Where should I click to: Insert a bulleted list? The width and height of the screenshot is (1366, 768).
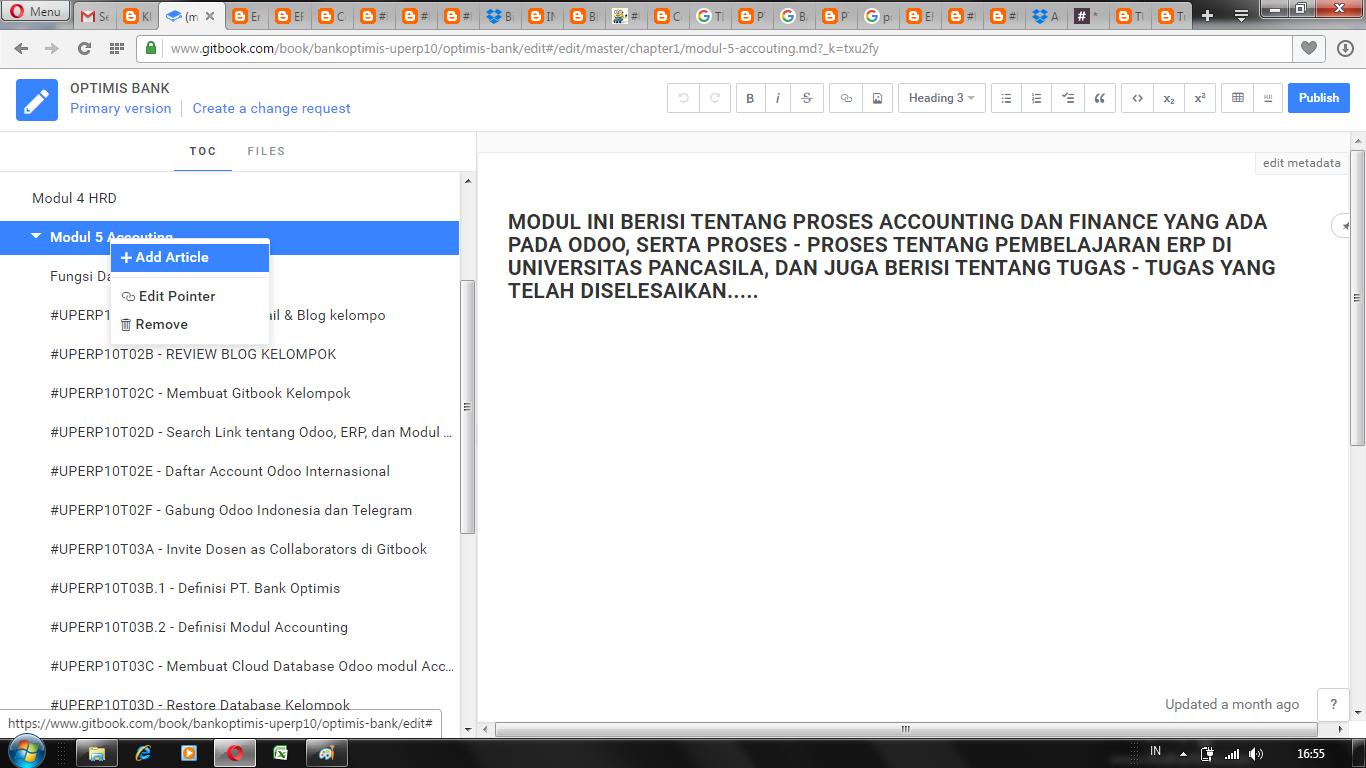click(x=1007, y=98)
